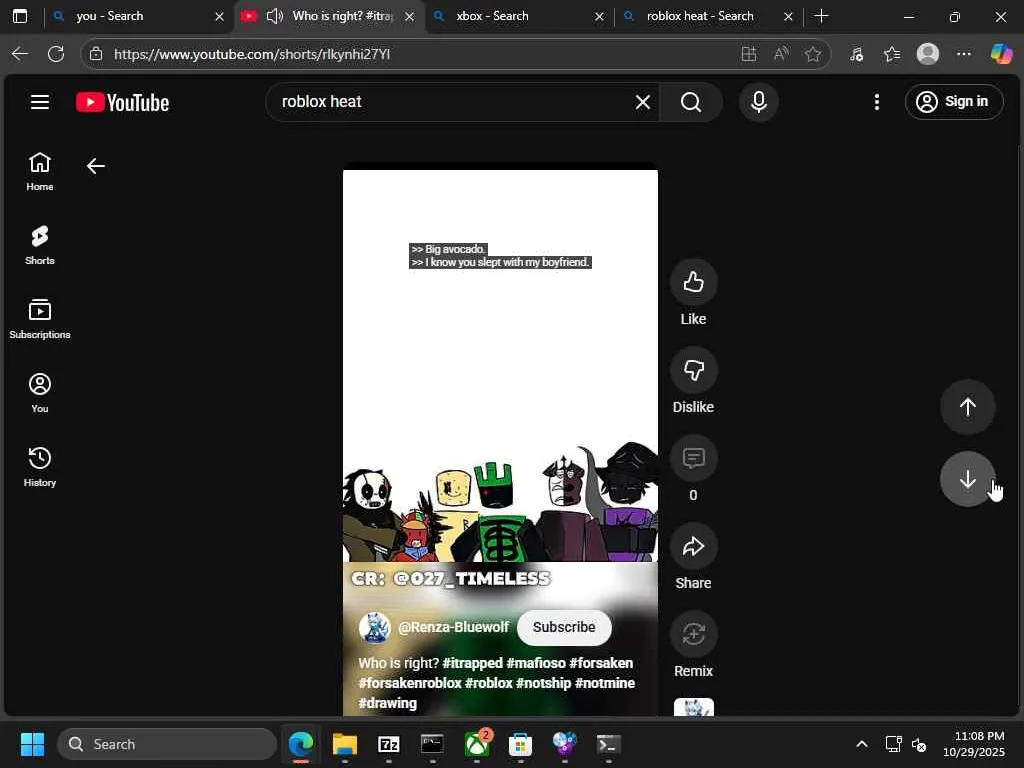This screenshot has width=1024, height=768.
Task: Subscribe to @Renza-Bluewolf
Action: point(564,627)
